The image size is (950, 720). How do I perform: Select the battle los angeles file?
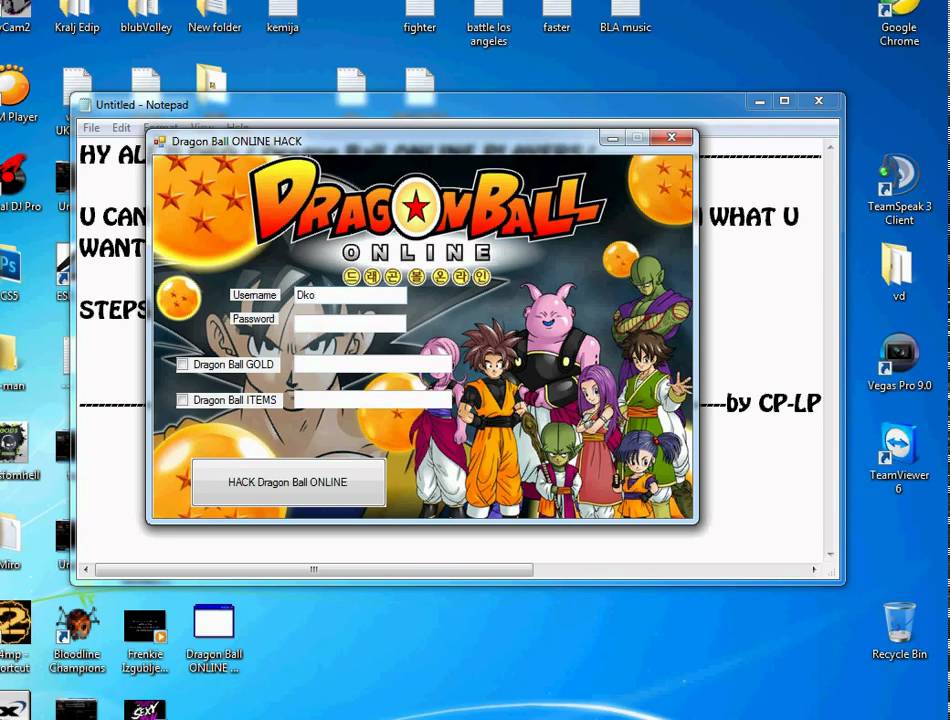[488, 24]
